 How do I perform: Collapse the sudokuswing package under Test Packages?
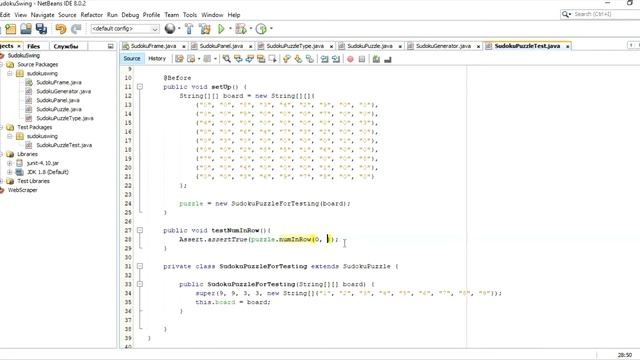pyautogui.click(x=9, y=136)
